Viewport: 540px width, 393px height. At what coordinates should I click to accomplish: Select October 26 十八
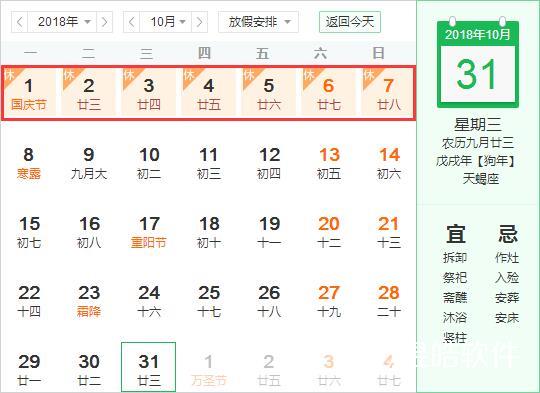coord(269,300)
